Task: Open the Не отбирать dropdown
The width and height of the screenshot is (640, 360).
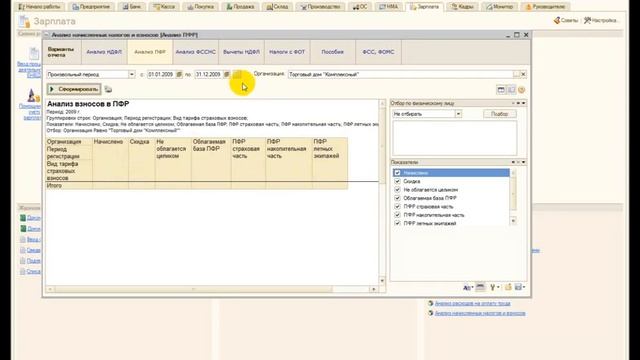Action: (x=458, y=114)
